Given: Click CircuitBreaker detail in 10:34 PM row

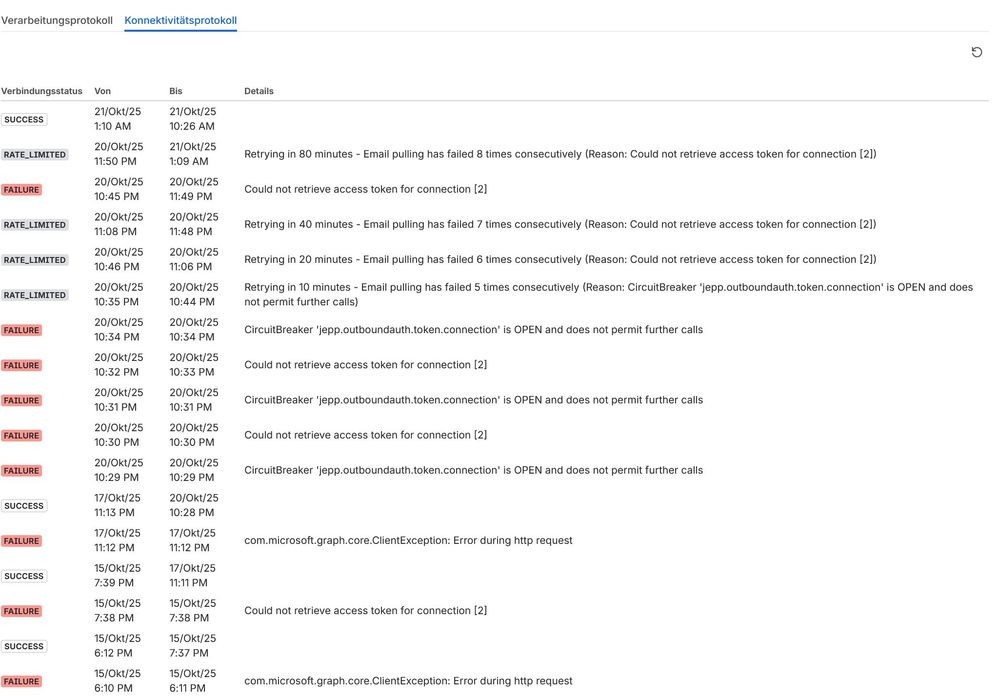Looking at the screenshot, I should 473,329.
